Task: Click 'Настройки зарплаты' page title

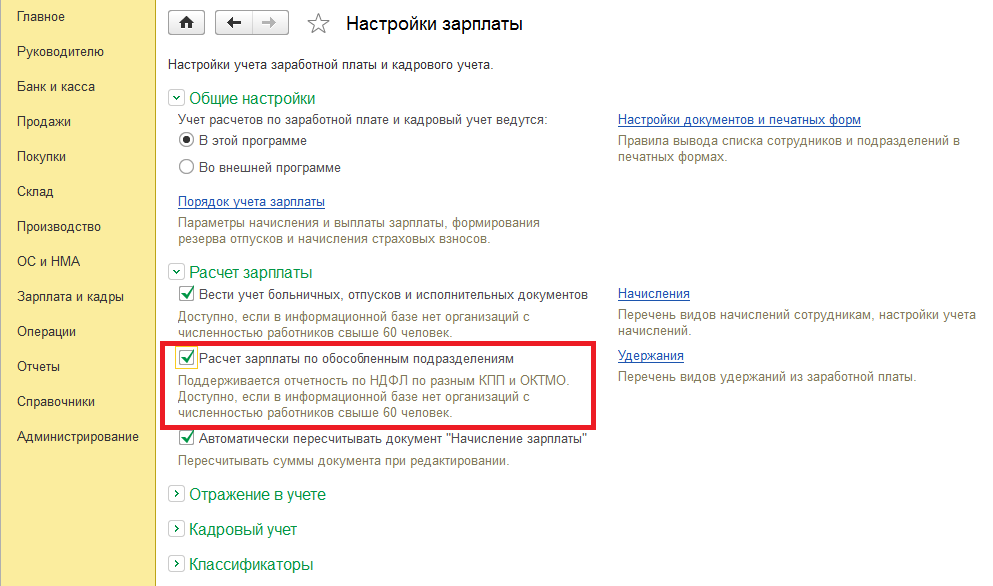Action: tap(434, 24)
